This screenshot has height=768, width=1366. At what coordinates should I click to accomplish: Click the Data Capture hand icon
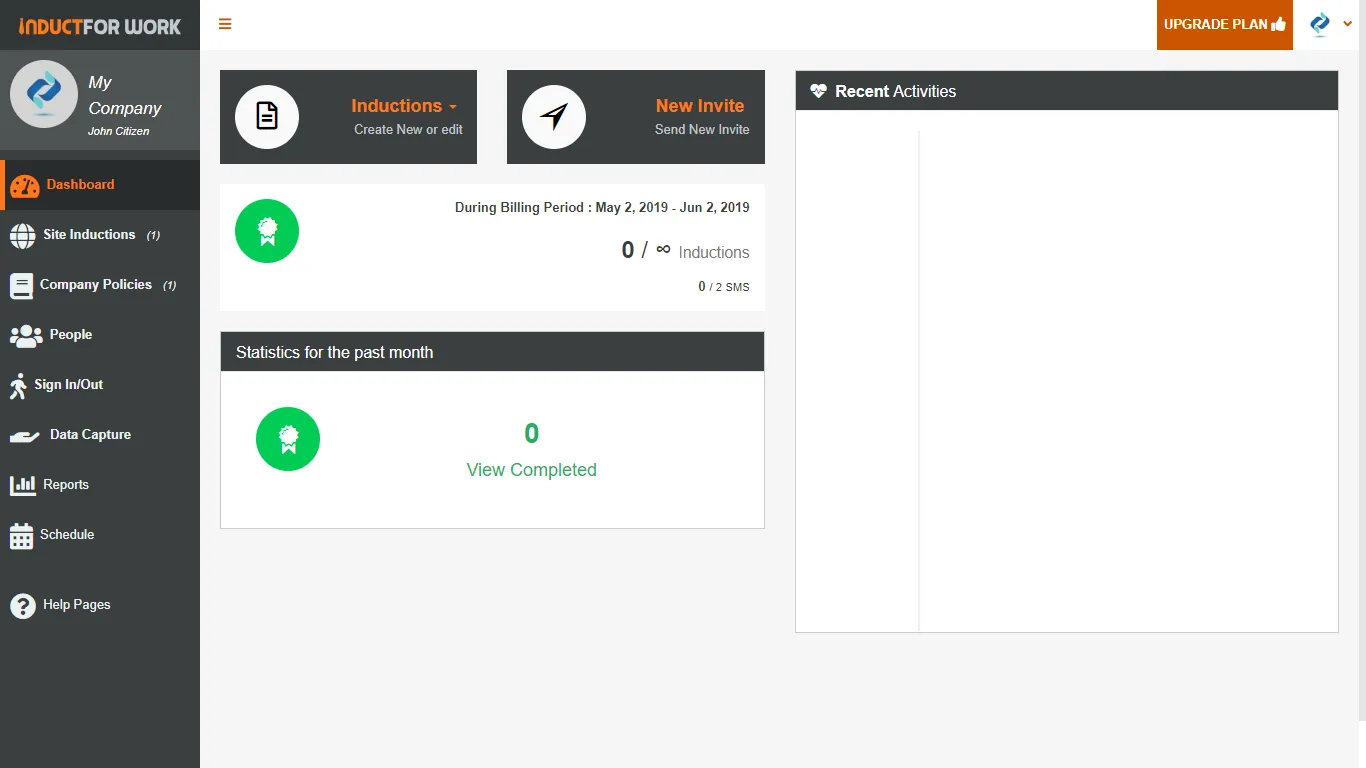[x=25, y=436]
